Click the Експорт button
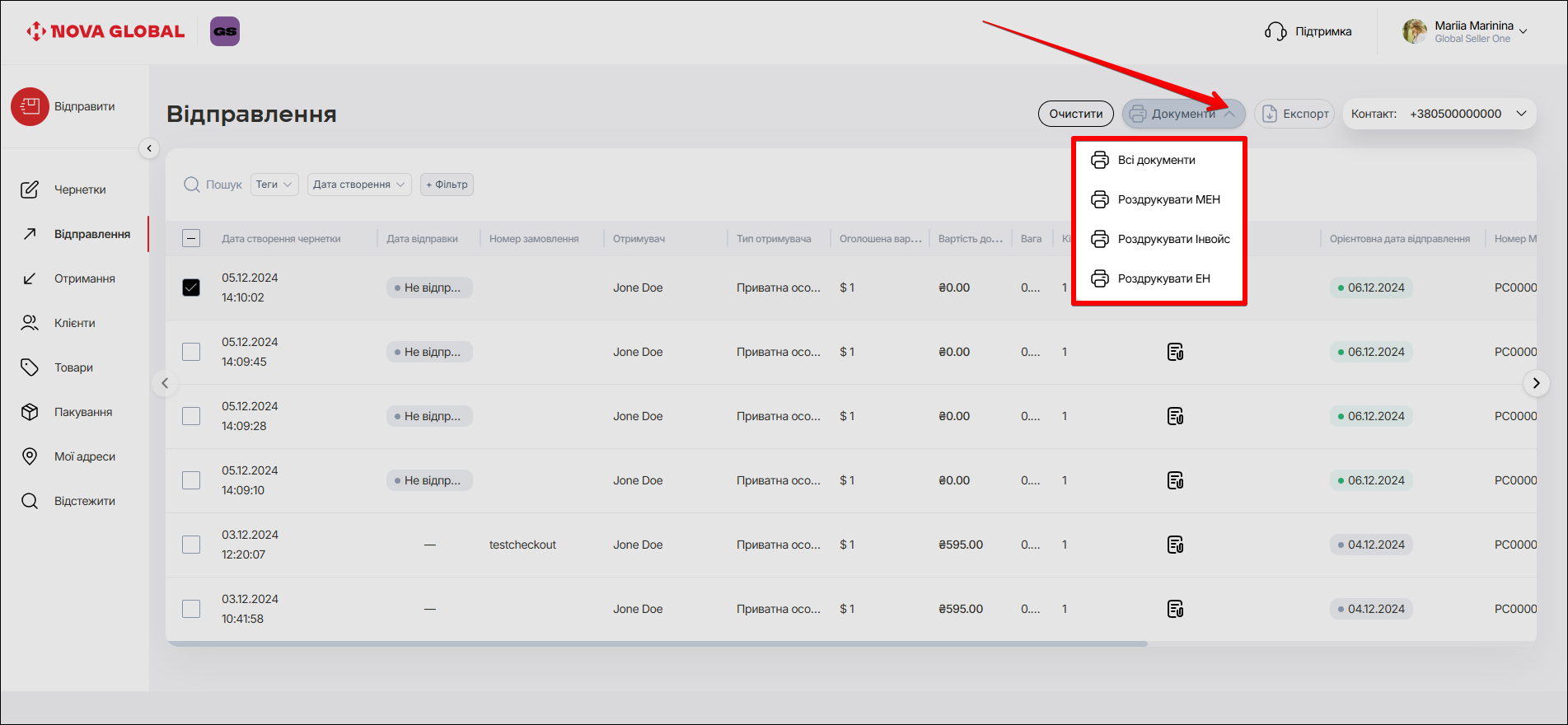1568x725 pixels. (x=1294, y=114)
